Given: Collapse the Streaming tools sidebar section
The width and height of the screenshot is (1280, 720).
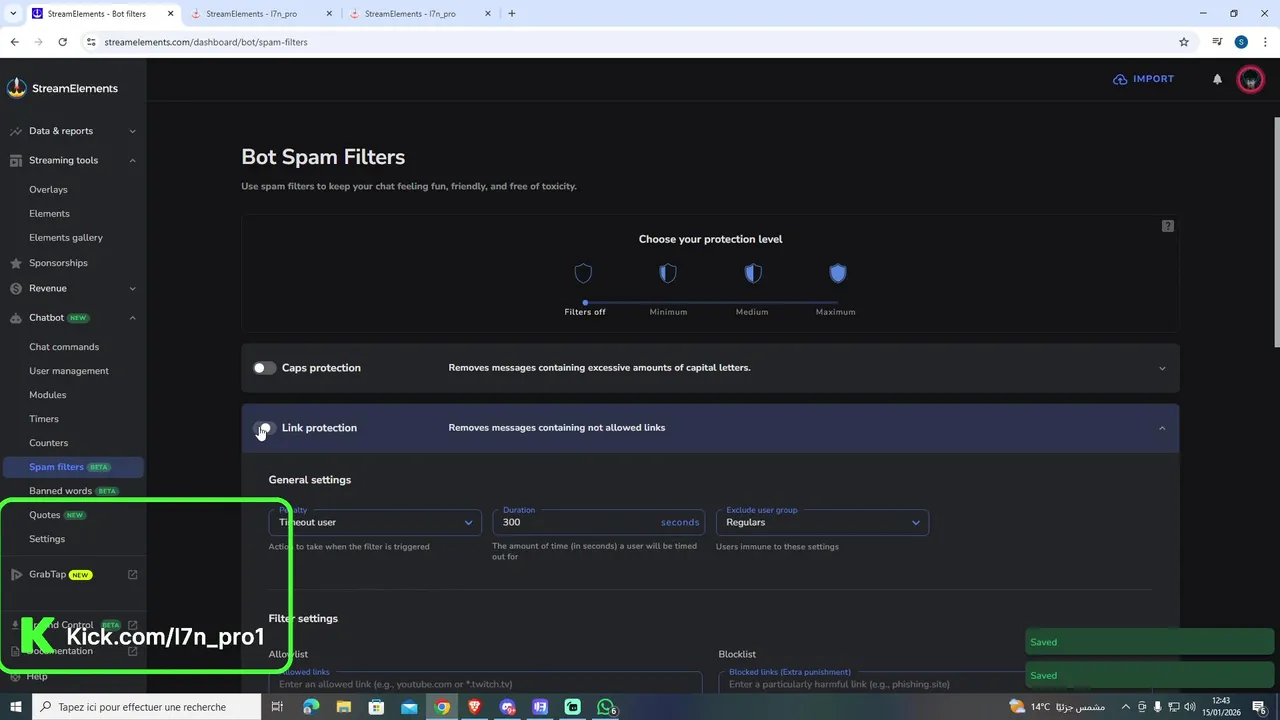Looking at the screenshot, I should (x=132, y=160).
